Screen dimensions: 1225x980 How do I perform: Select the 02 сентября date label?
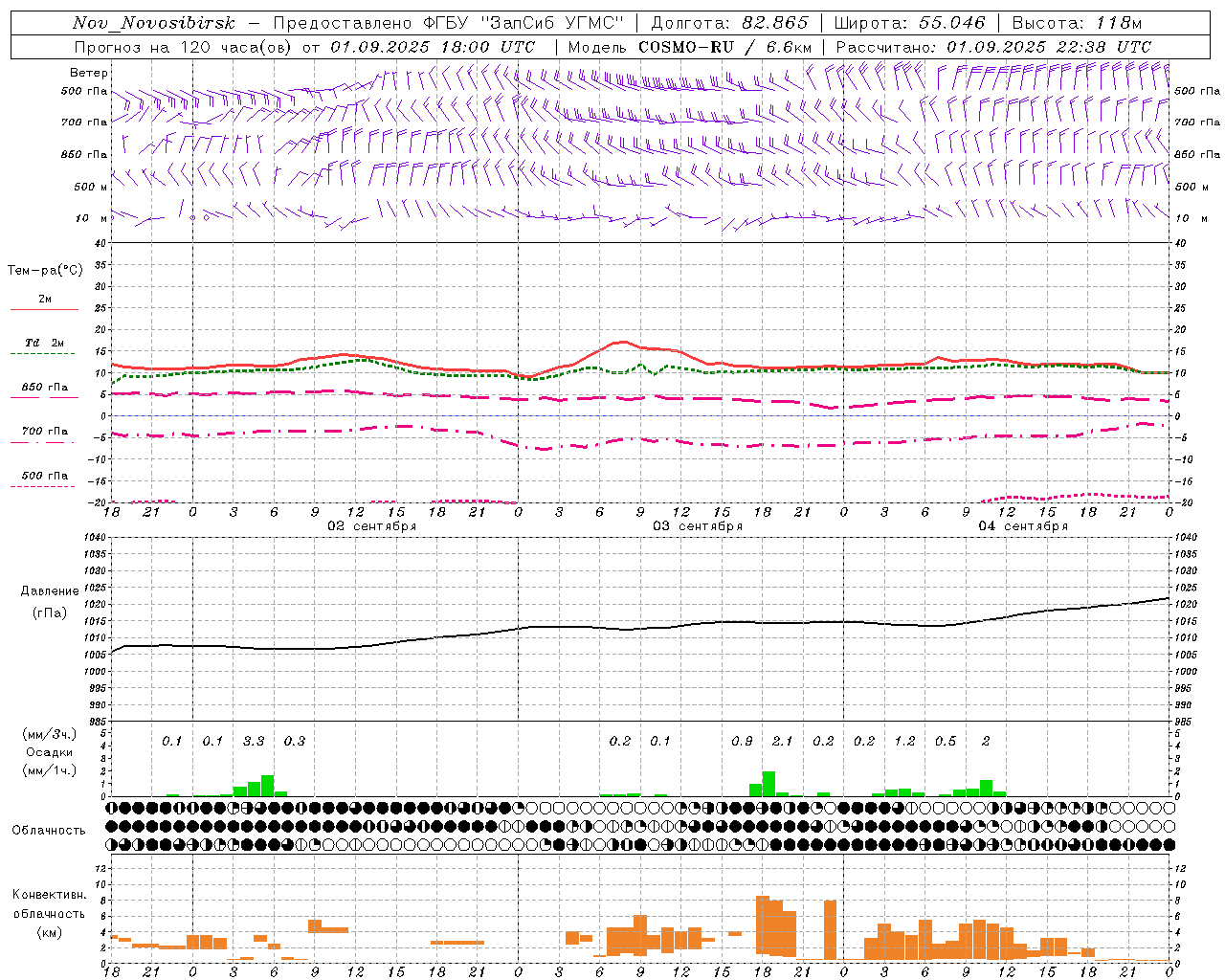[x=371, y=526]
